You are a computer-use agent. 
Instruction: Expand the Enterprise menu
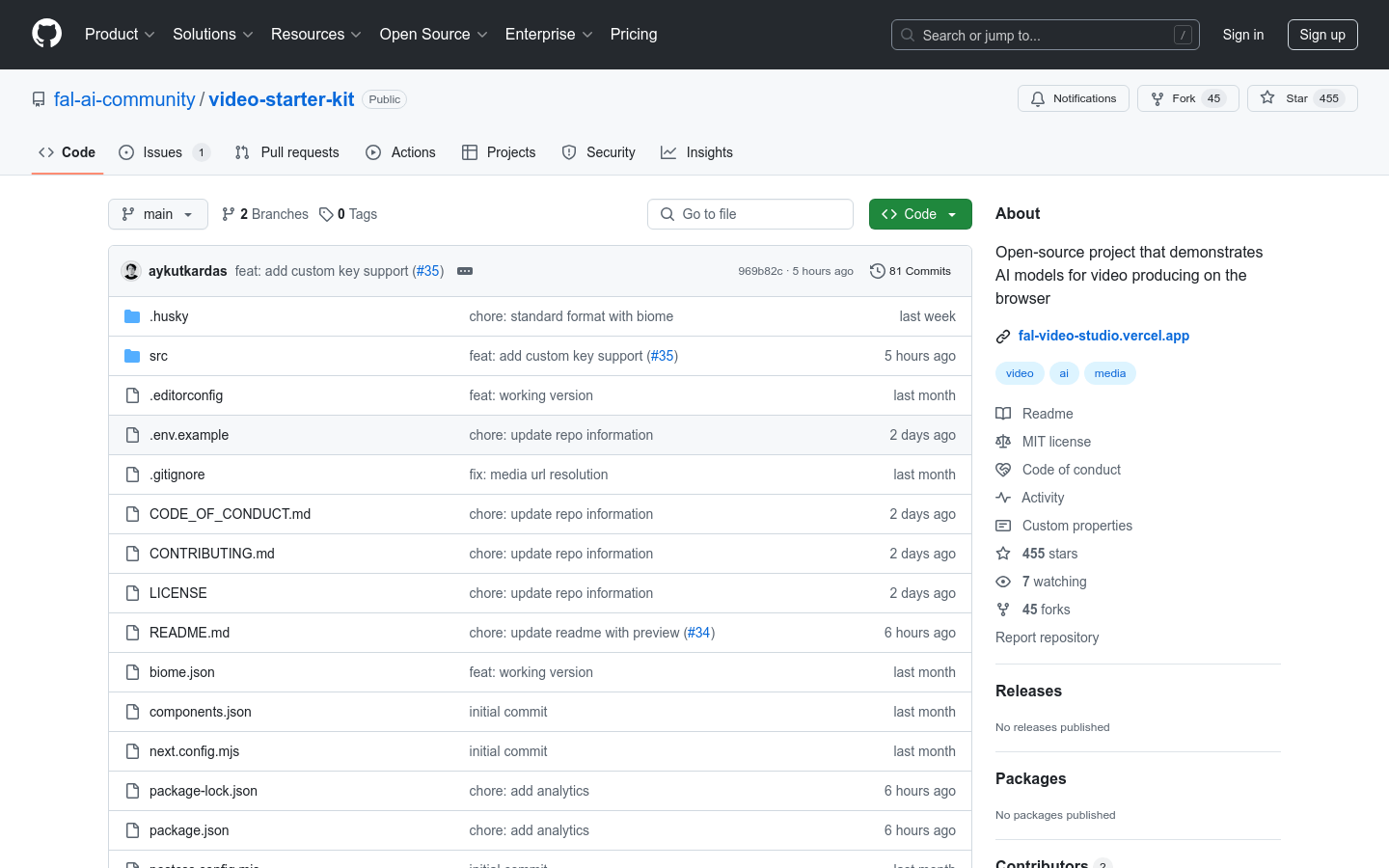pyautogui.click(x=549, y=34)
